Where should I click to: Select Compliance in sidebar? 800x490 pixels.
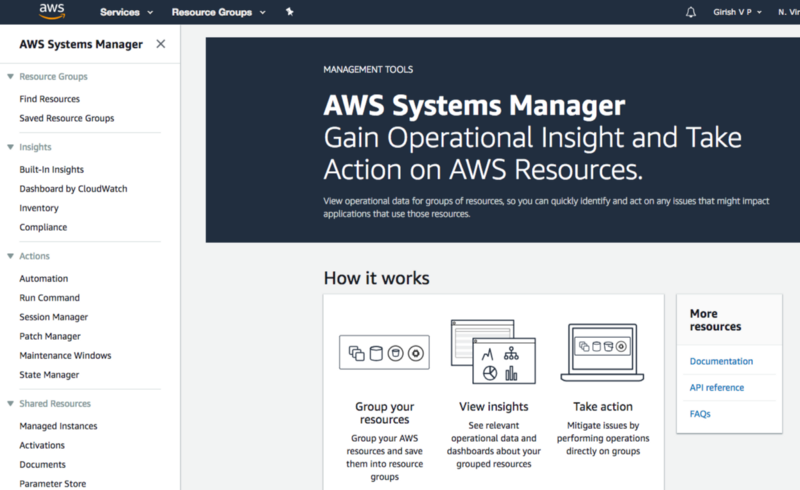43,228
